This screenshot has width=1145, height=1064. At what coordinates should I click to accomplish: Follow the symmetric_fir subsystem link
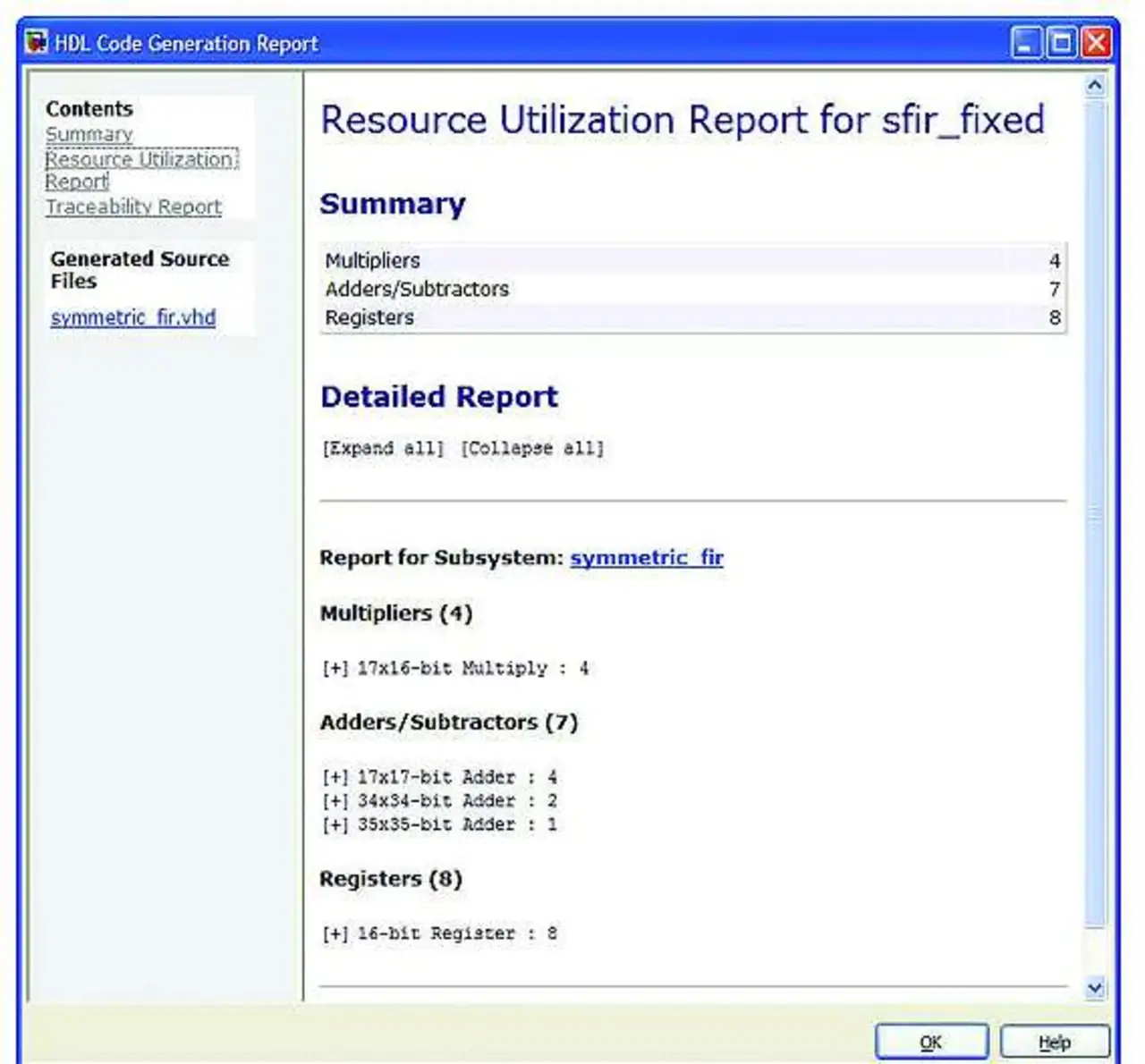647,558
